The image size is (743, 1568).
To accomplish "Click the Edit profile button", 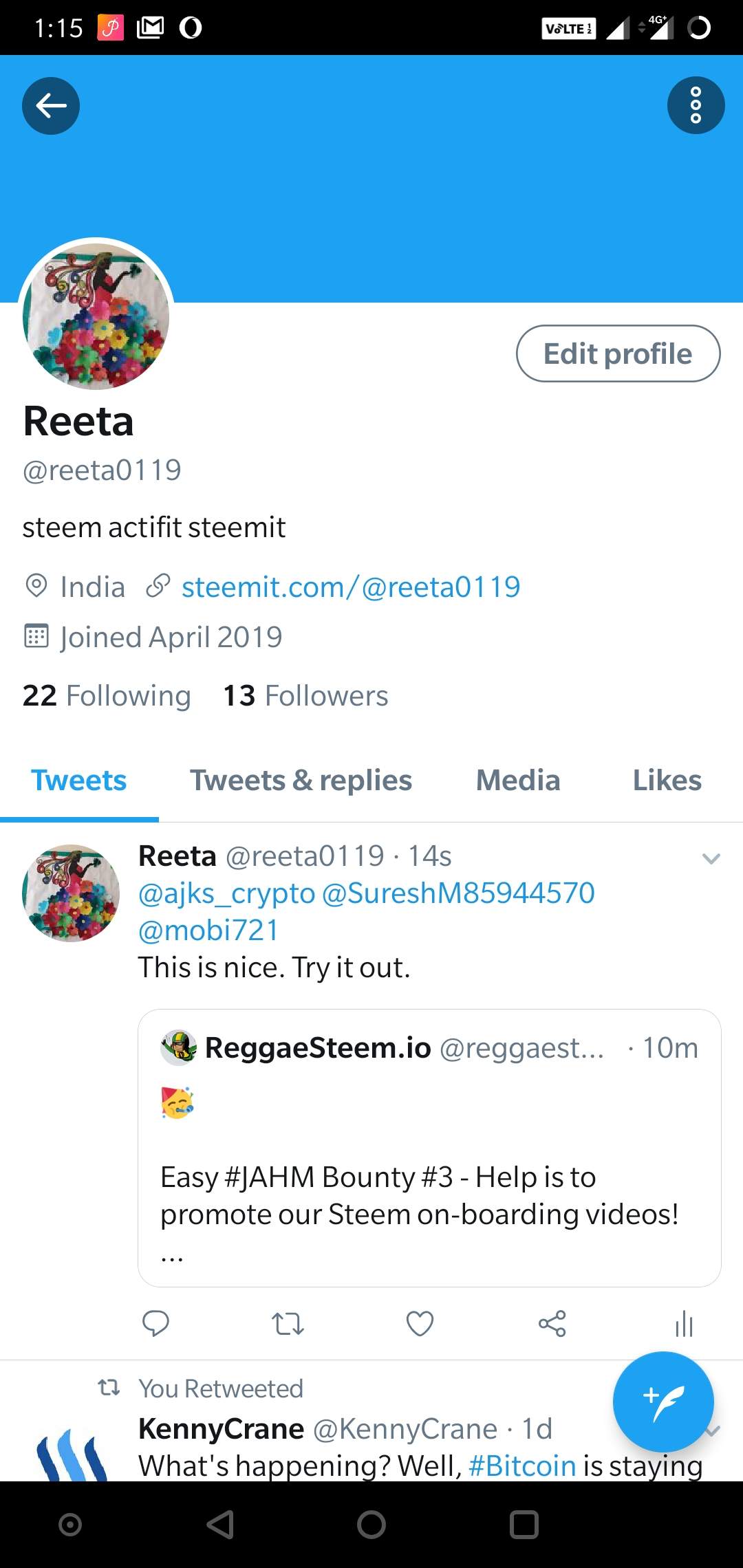I will 618,353.
